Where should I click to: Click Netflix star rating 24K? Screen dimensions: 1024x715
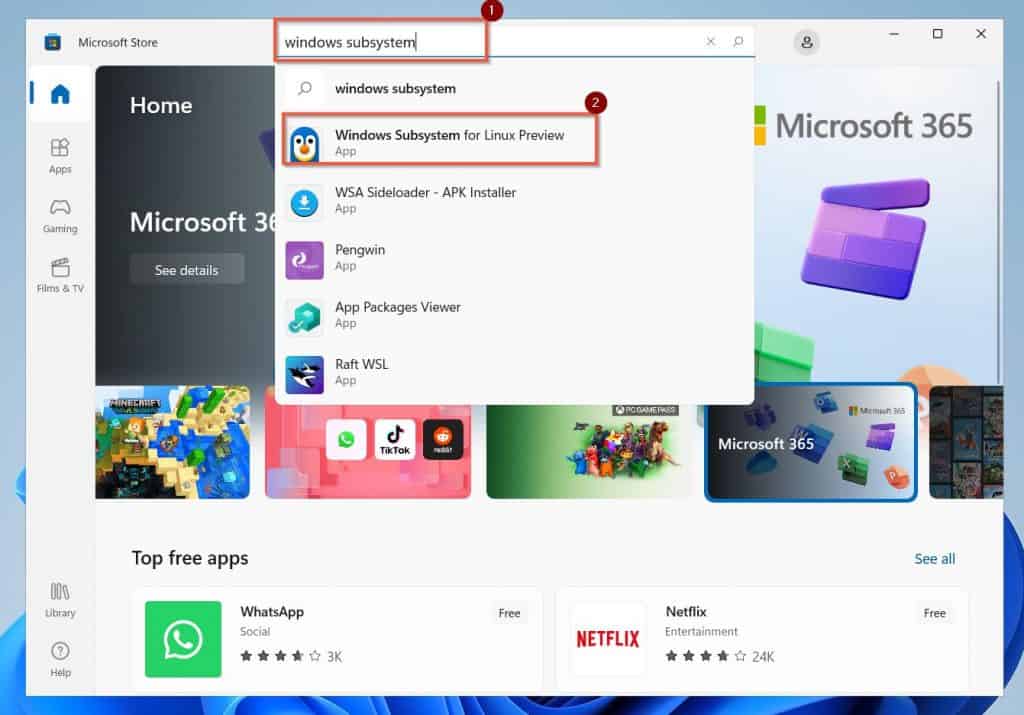[720, 656]
